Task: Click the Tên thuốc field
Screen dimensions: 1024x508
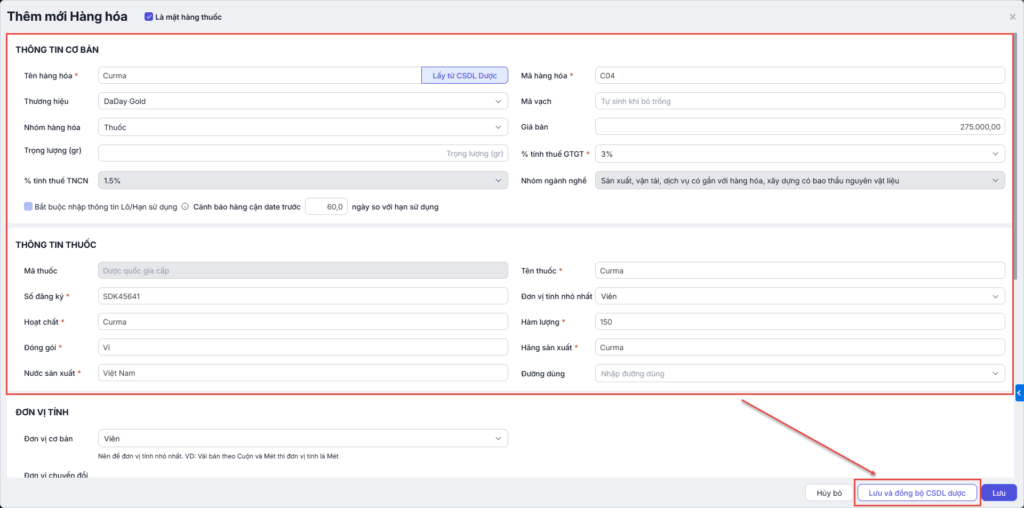Action: (x=800, y=270)
